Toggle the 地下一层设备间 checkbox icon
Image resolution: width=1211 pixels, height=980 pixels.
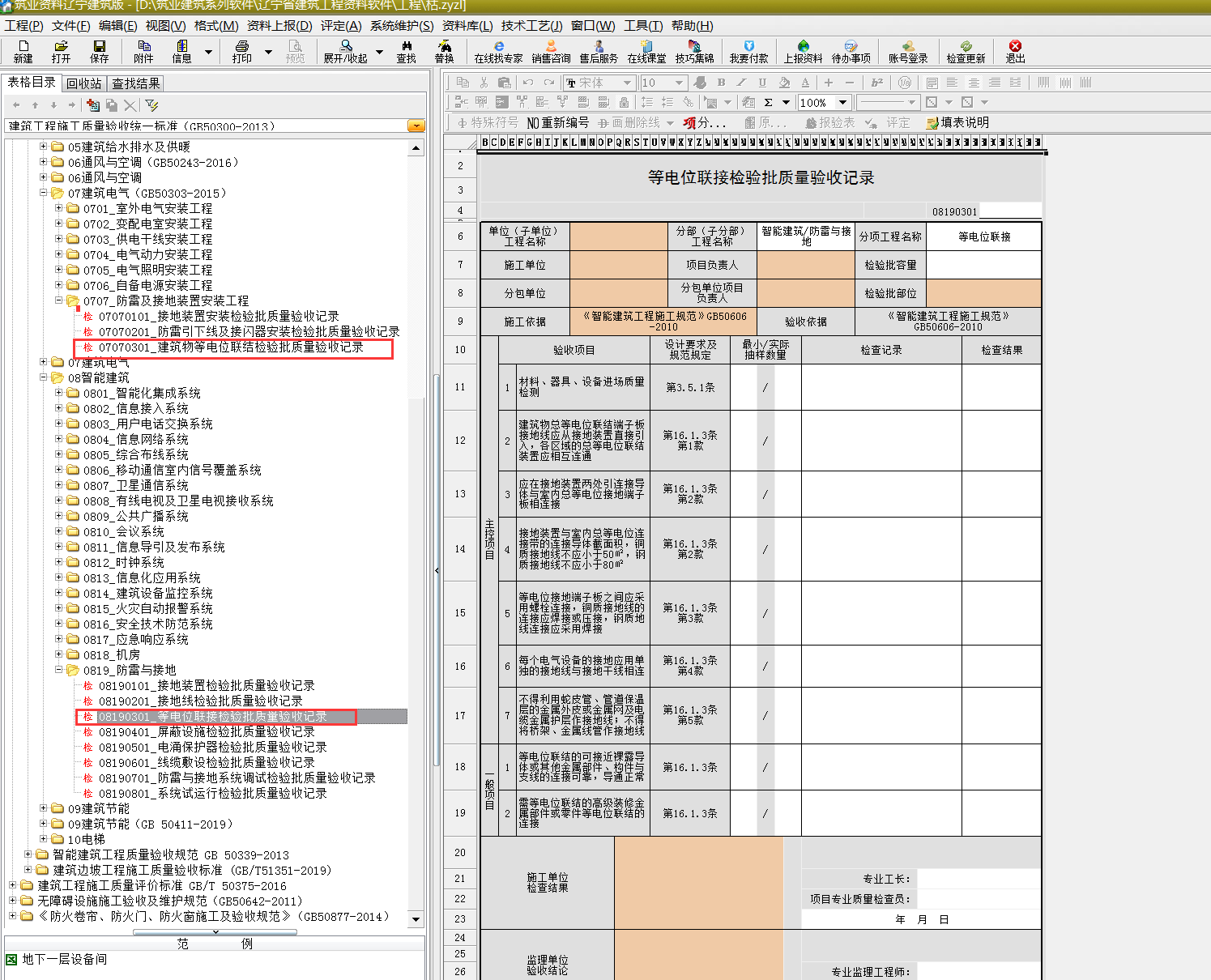[11, 960]
